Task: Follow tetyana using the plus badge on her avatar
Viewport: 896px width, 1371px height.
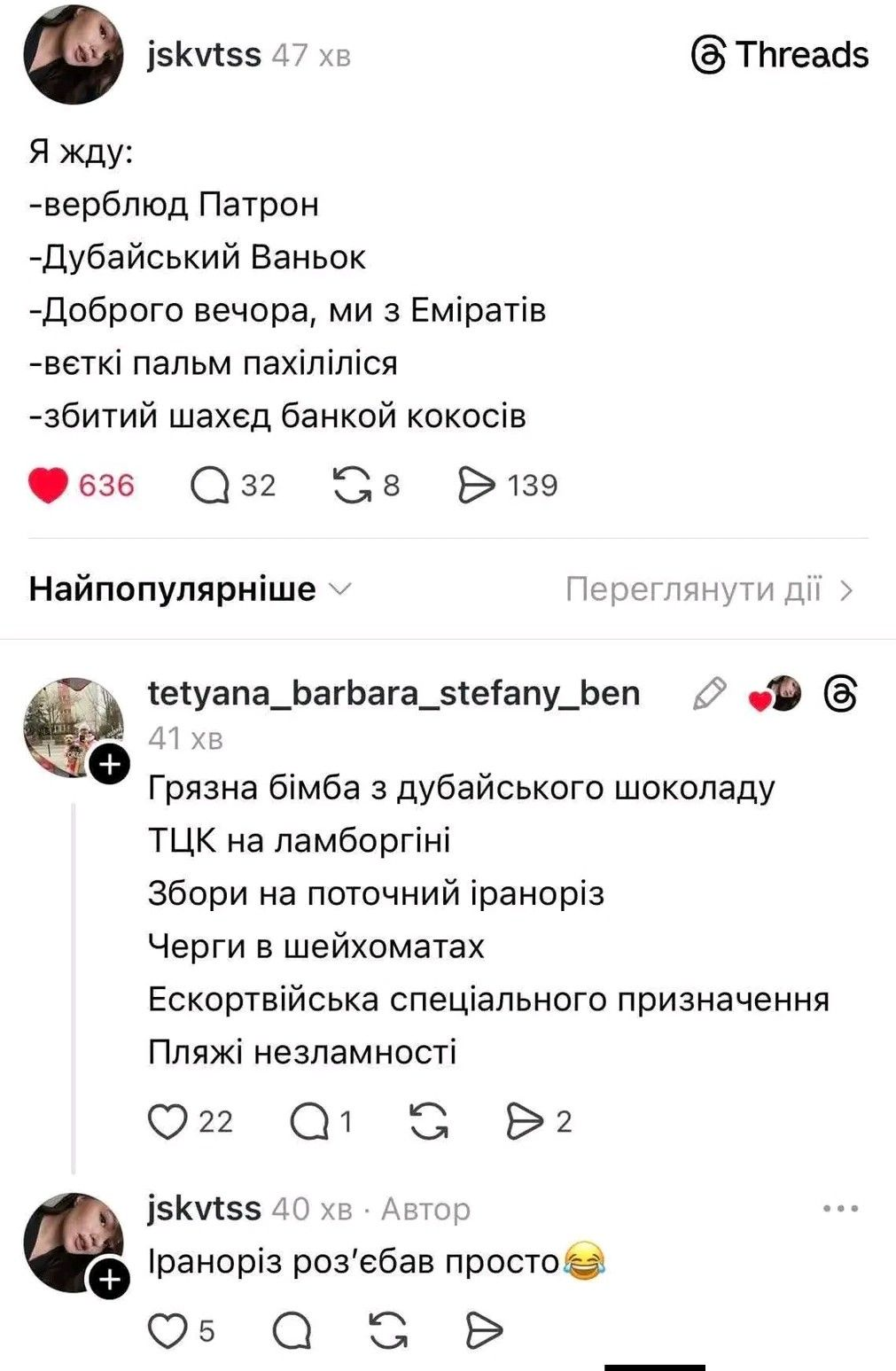Action: [x=108, y=761]
